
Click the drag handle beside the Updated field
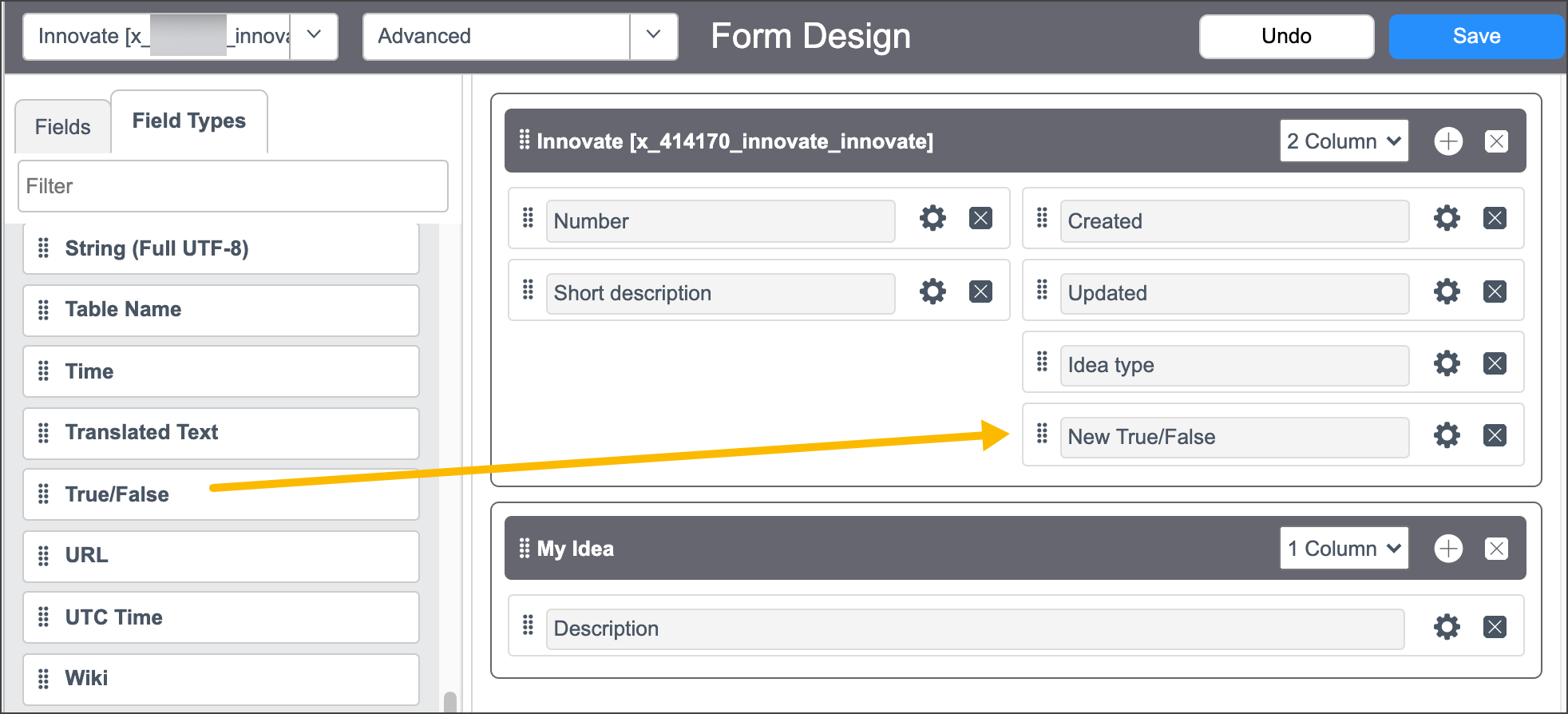(x=1042, y=289)
